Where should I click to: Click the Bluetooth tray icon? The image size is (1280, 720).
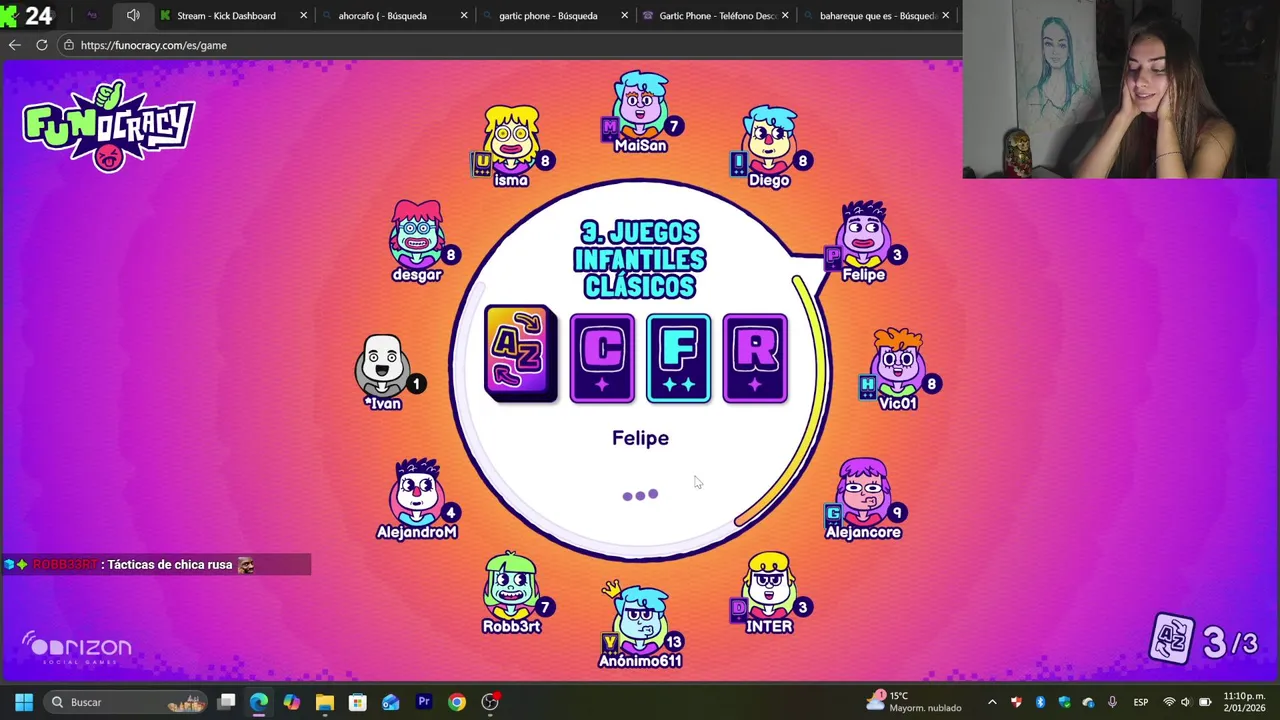(x=1040, y=702)
